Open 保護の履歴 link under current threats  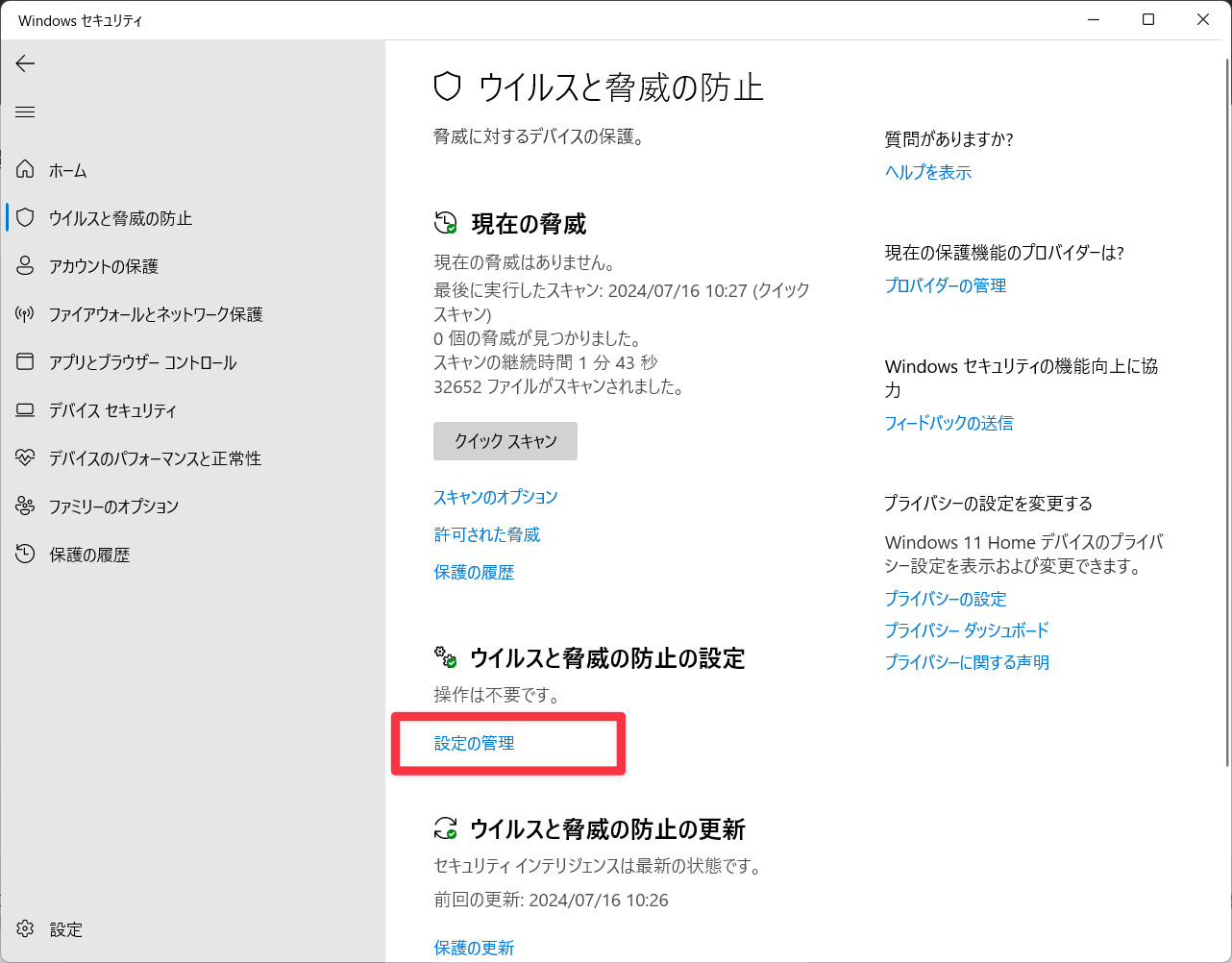(474, 572)
